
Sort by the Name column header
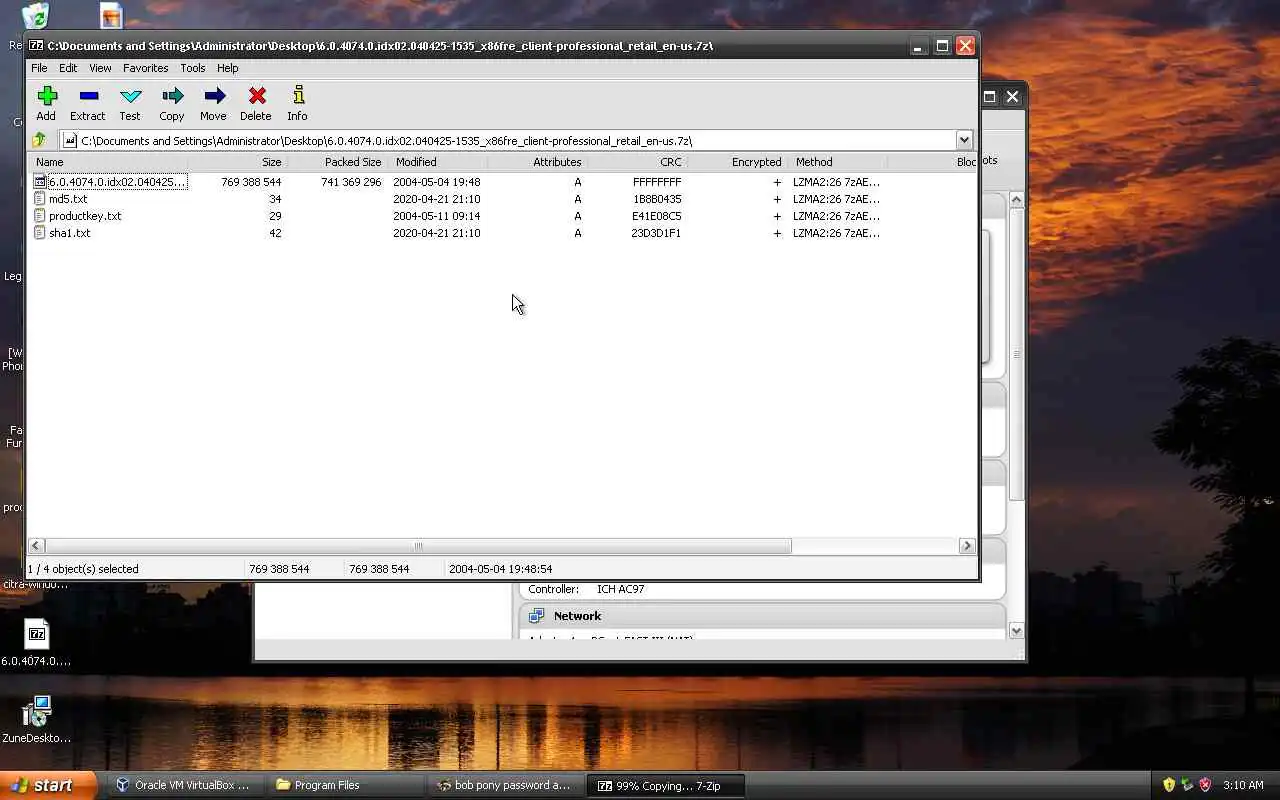coord(109,162)
